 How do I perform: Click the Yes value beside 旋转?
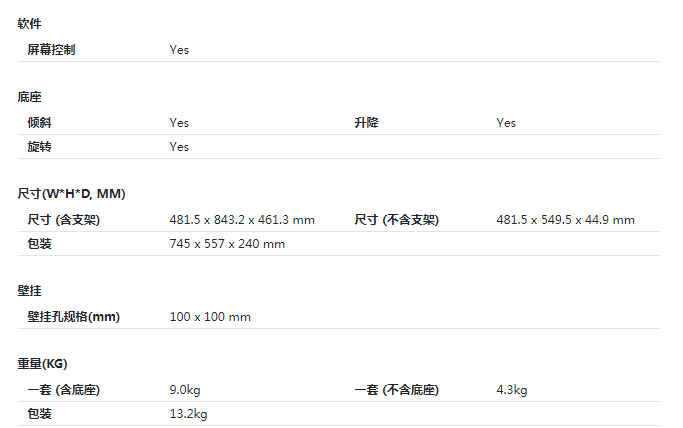tap(179, 146)
